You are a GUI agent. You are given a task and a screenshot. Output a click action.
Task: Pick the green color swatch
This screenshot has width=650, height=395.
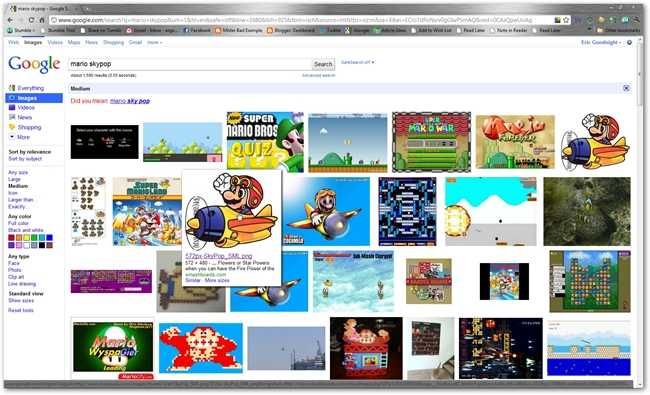pyautogui.click(x=34, y=237)
